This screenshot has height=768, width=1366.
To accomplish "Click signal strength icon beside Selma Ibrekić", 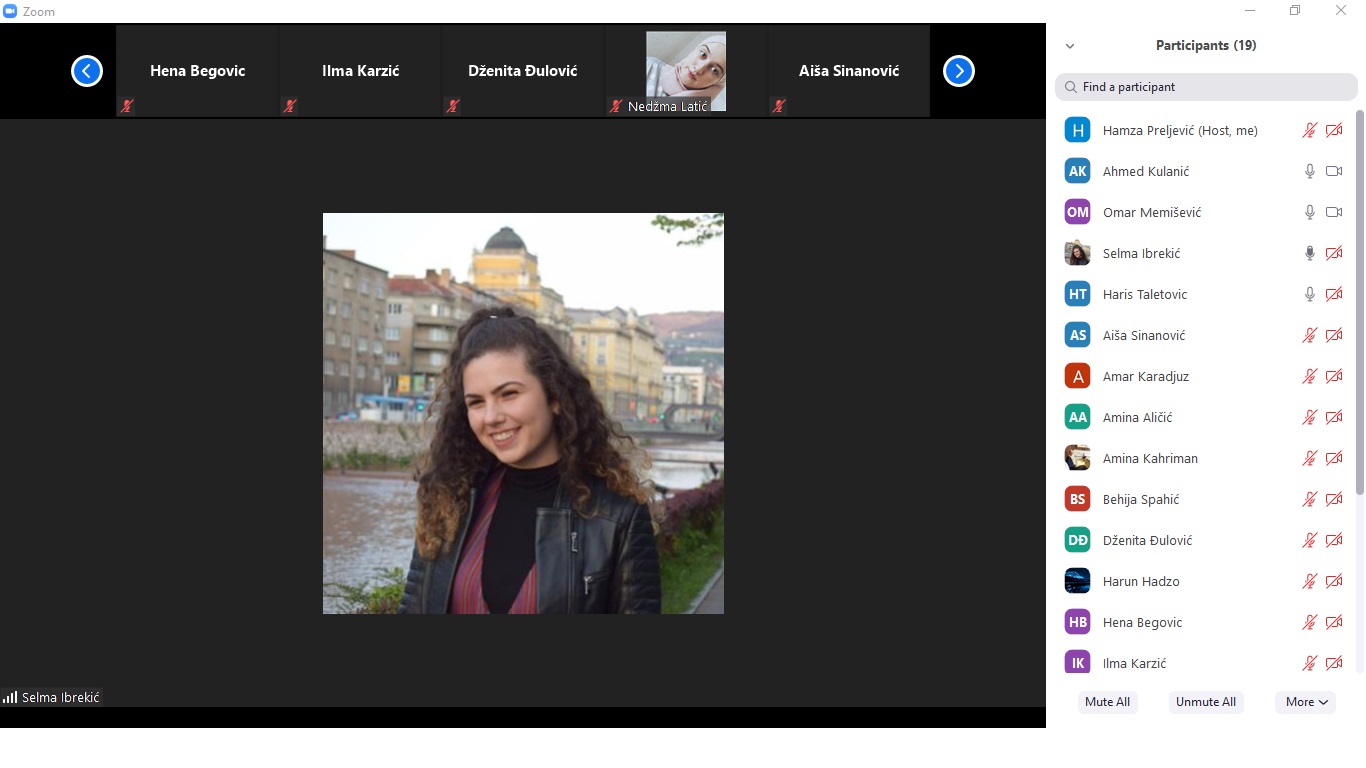I will pos(10,697).
